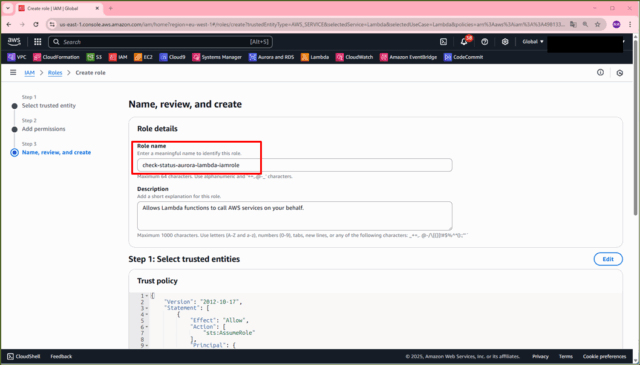640x365 pixels.
Task: Toggle the hamburger side navigation menu
Action: [13, 72]
